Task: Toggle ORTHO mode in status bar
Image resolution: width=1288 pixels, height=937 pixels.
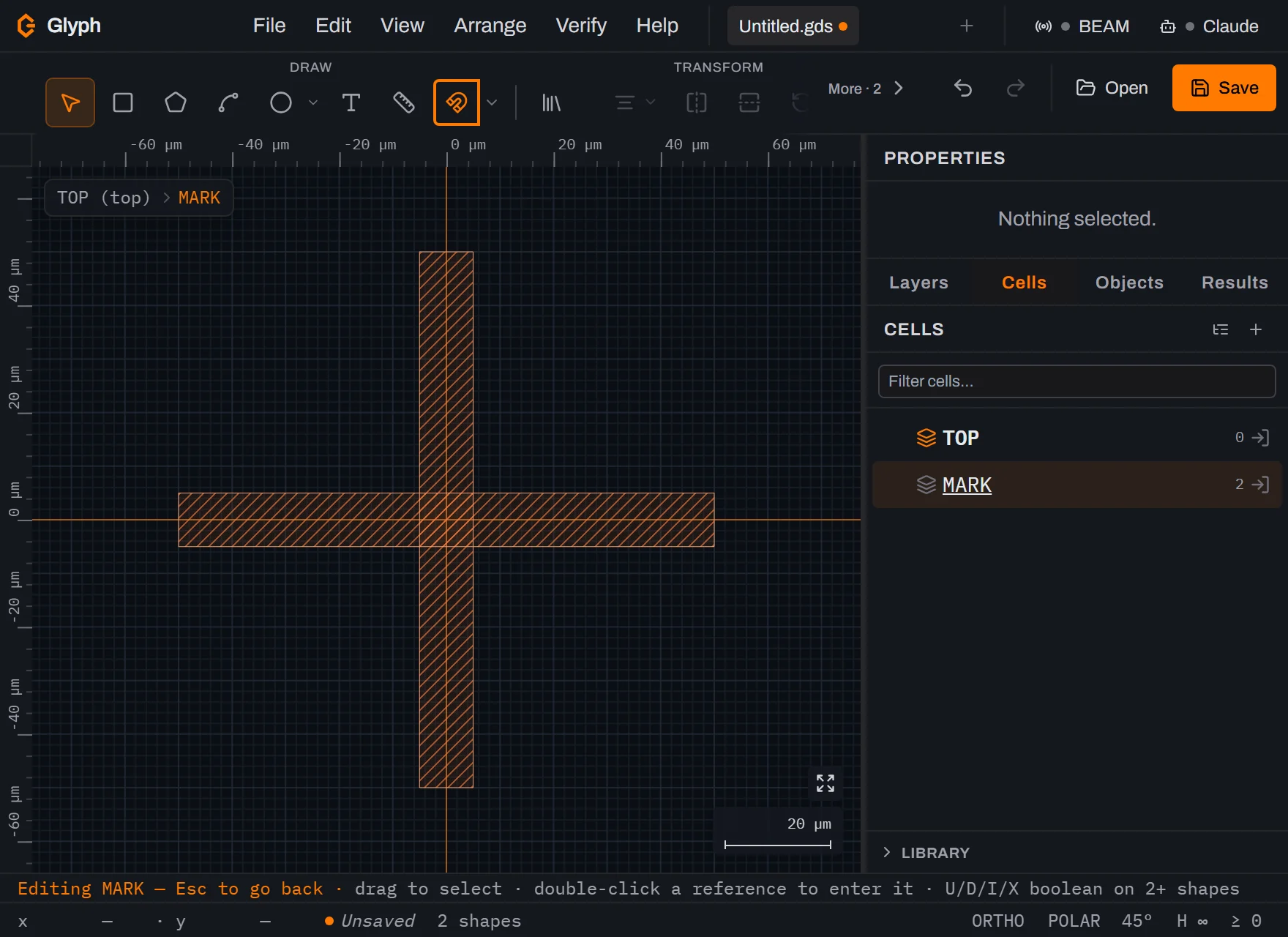Action: [997, 921]
